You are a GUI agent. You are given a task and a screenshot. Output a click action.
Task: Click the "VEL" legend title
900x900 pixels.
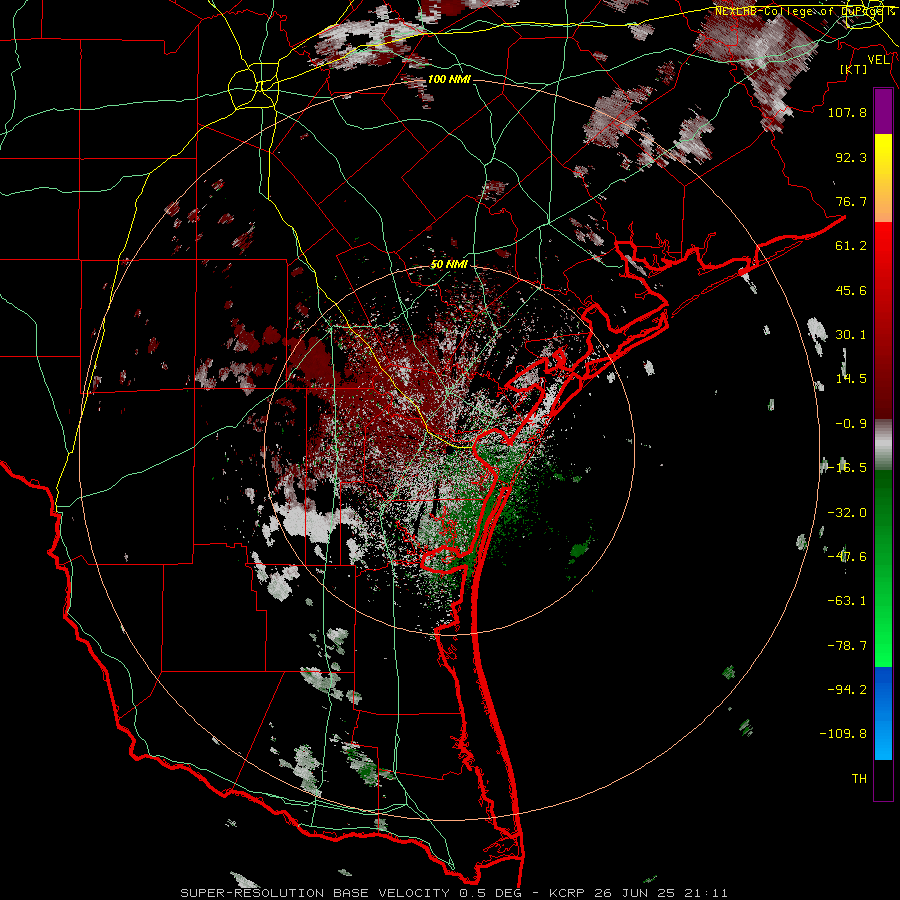pos(878,60)
